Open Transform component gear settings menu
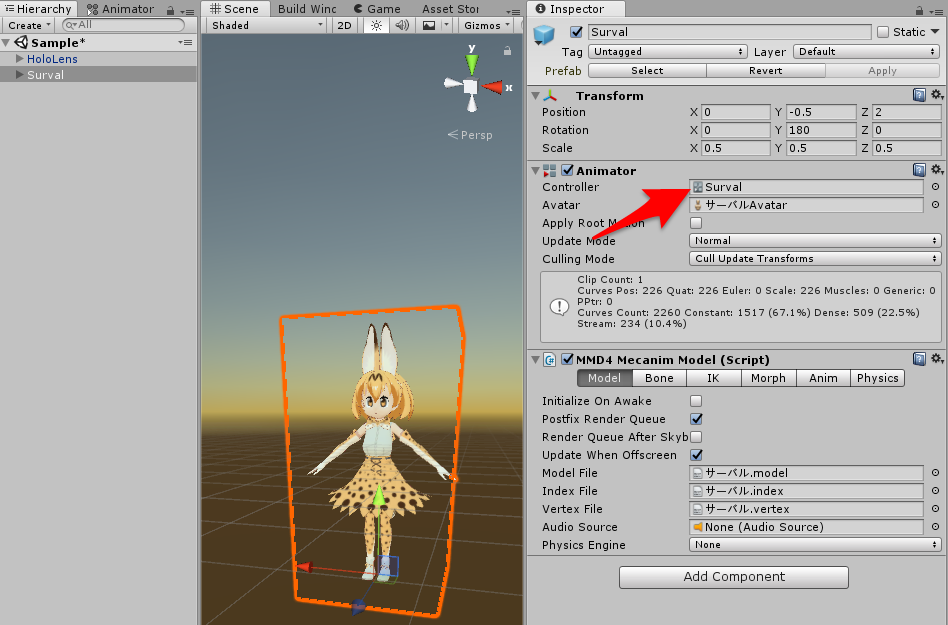The image size is (948, 625). (937, 95)
